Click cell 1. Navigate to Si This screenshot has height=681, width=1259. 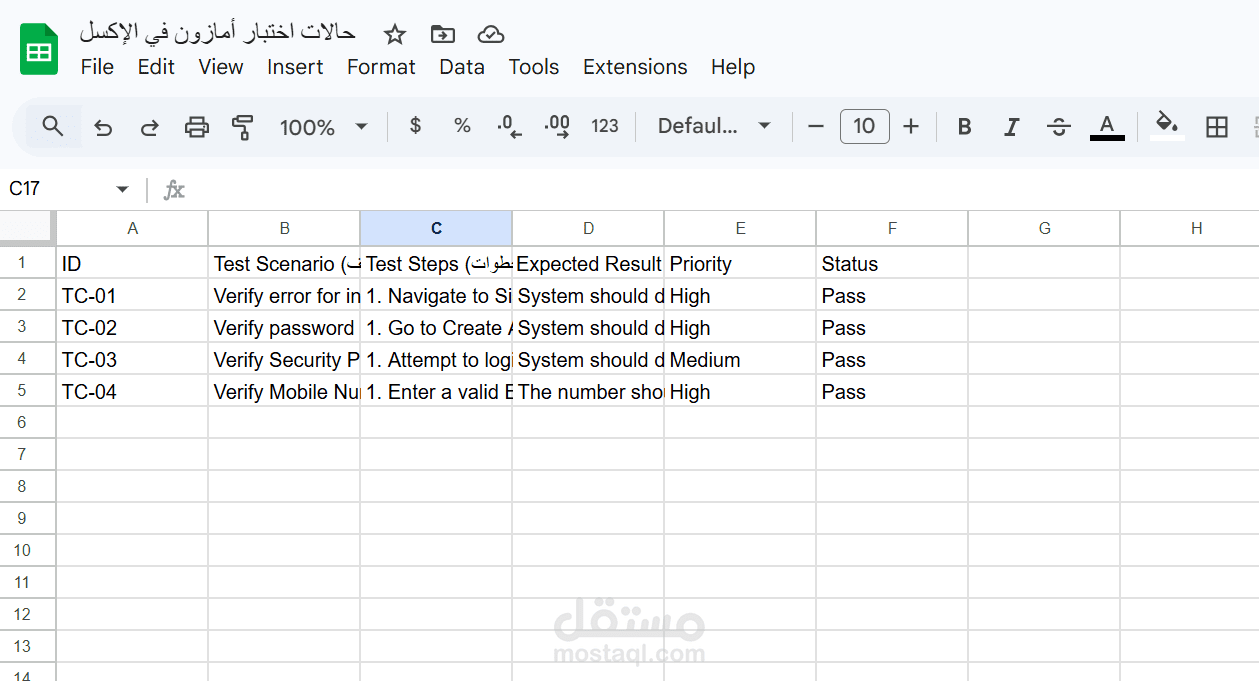[436, 295]
